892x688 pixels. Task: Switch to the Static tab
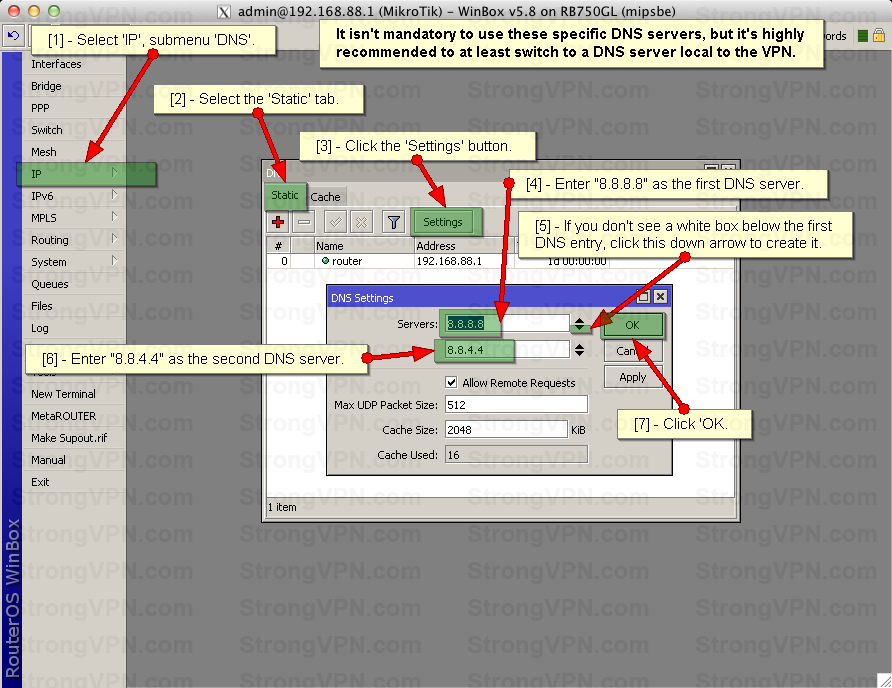(284, 195)
